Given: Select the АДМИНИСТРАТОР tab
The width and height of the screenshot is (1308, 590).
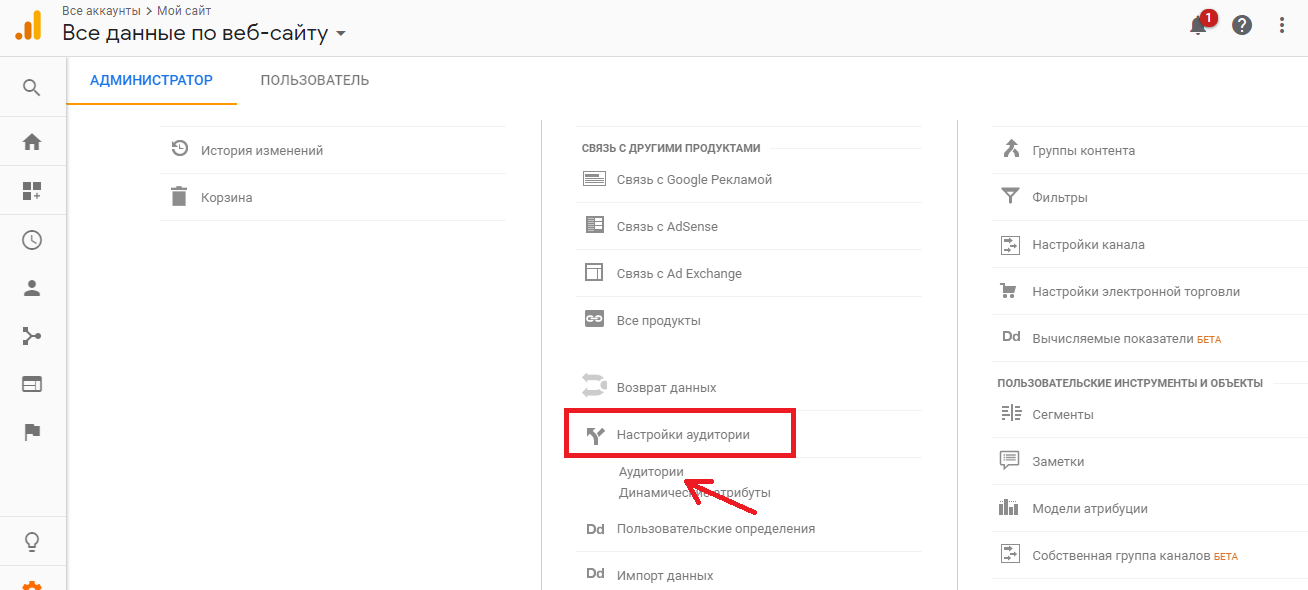Looking at the screenshot, I should tap(151, 78).
